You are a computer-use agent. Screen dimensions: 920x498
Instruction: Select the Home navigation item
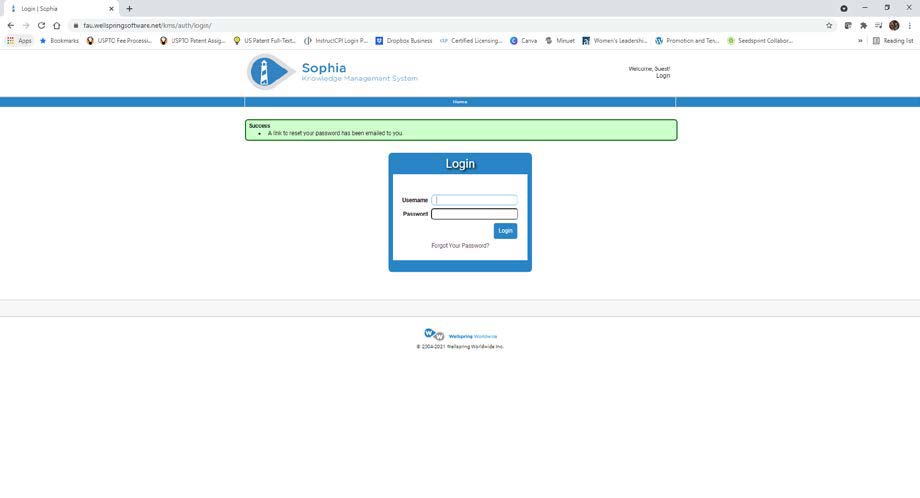tap(460, 102)
